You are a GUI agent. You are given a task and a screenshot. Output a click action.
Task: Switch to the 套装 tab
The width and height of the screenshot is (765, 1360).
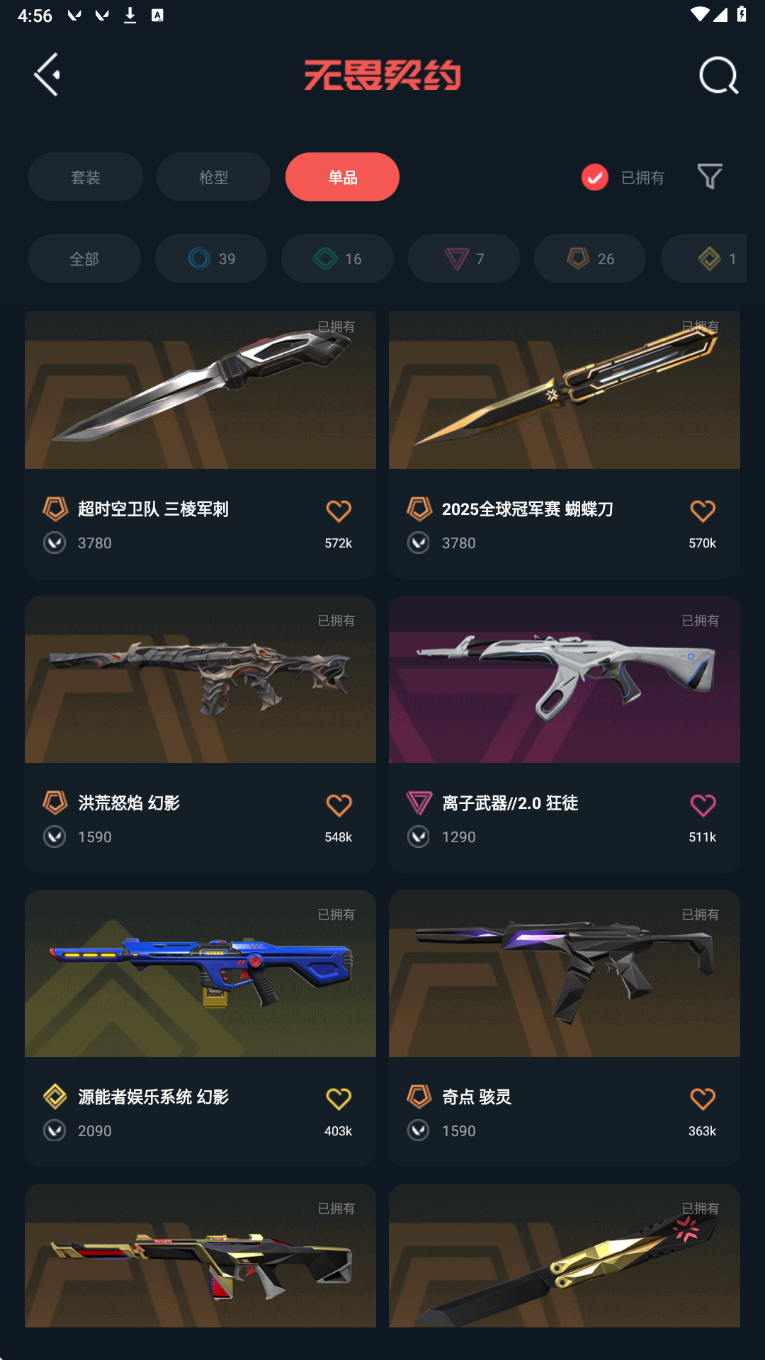pyautogui.click(x=85, y=177)
